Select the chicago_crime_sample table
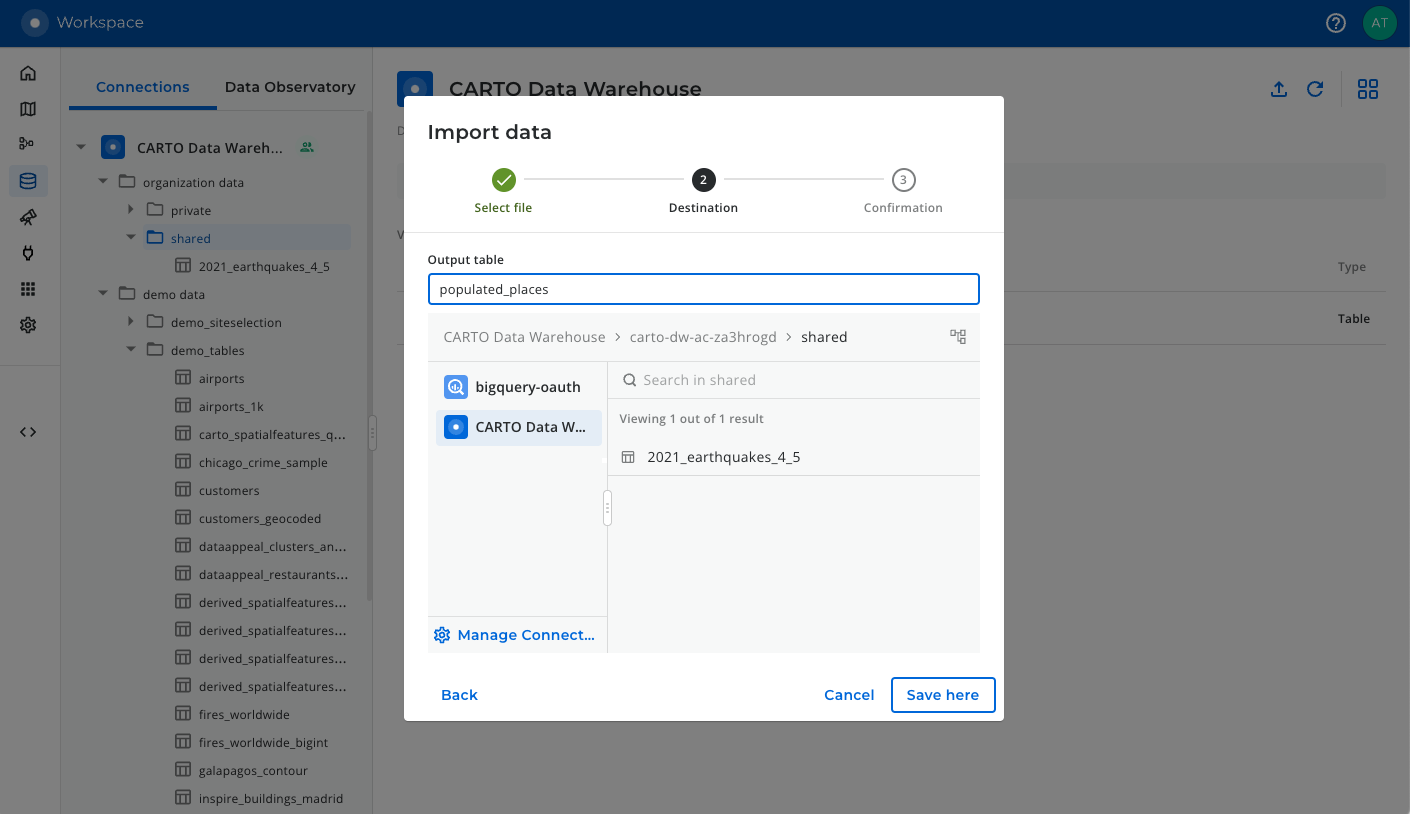 point(263,462)
